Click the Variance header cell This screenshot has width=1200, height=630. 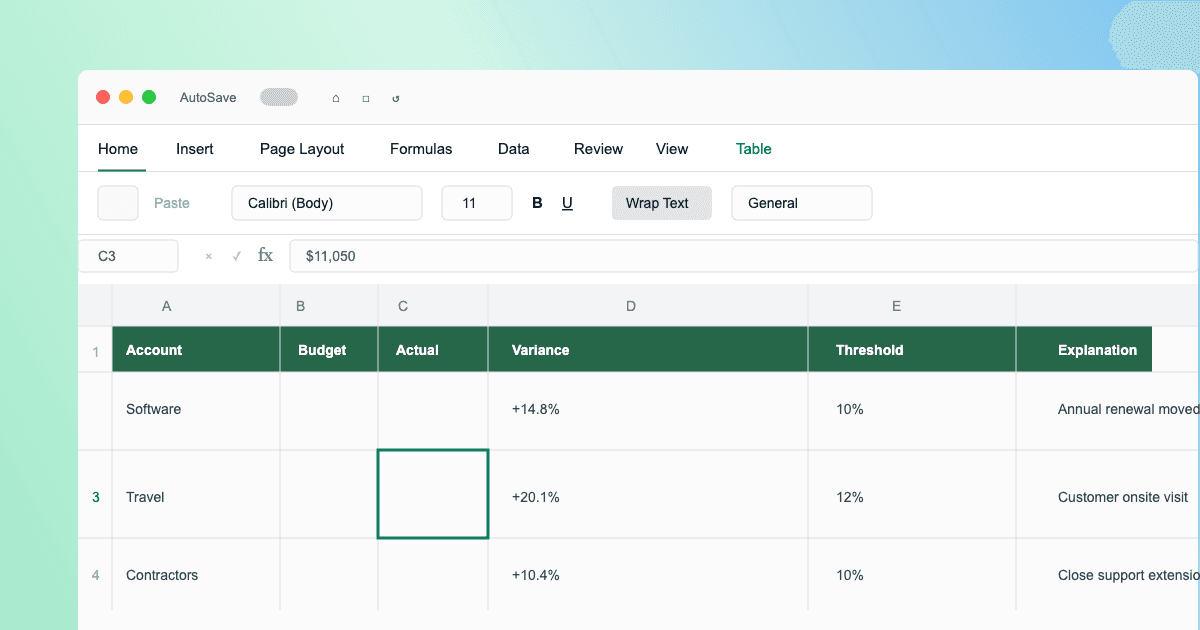click(648, 350)
